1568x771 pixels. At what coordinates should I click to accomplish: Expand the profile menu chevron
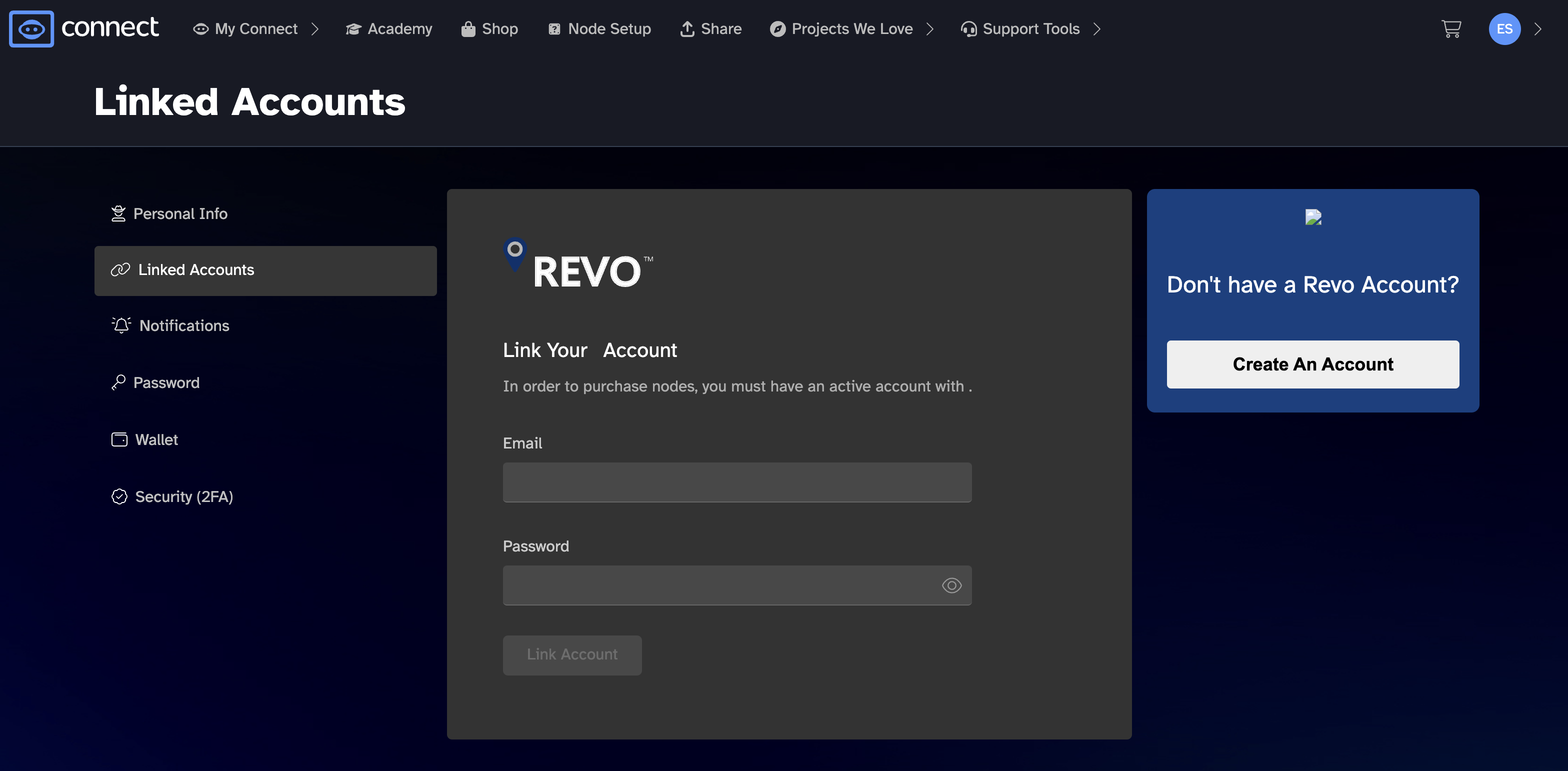coord(1537,28)
